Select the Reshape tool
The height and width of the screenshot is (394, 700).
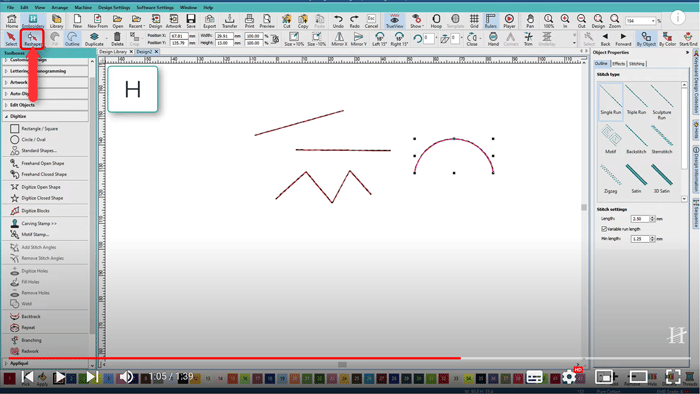click(32, 39)
